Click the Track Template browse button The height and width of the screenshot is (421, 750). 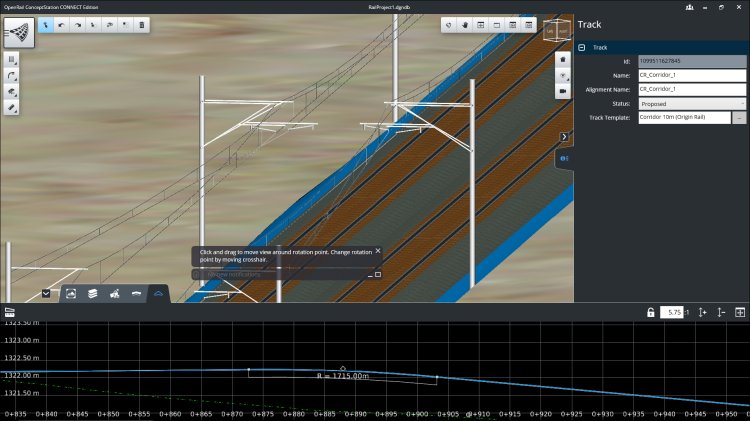[740, 117]
